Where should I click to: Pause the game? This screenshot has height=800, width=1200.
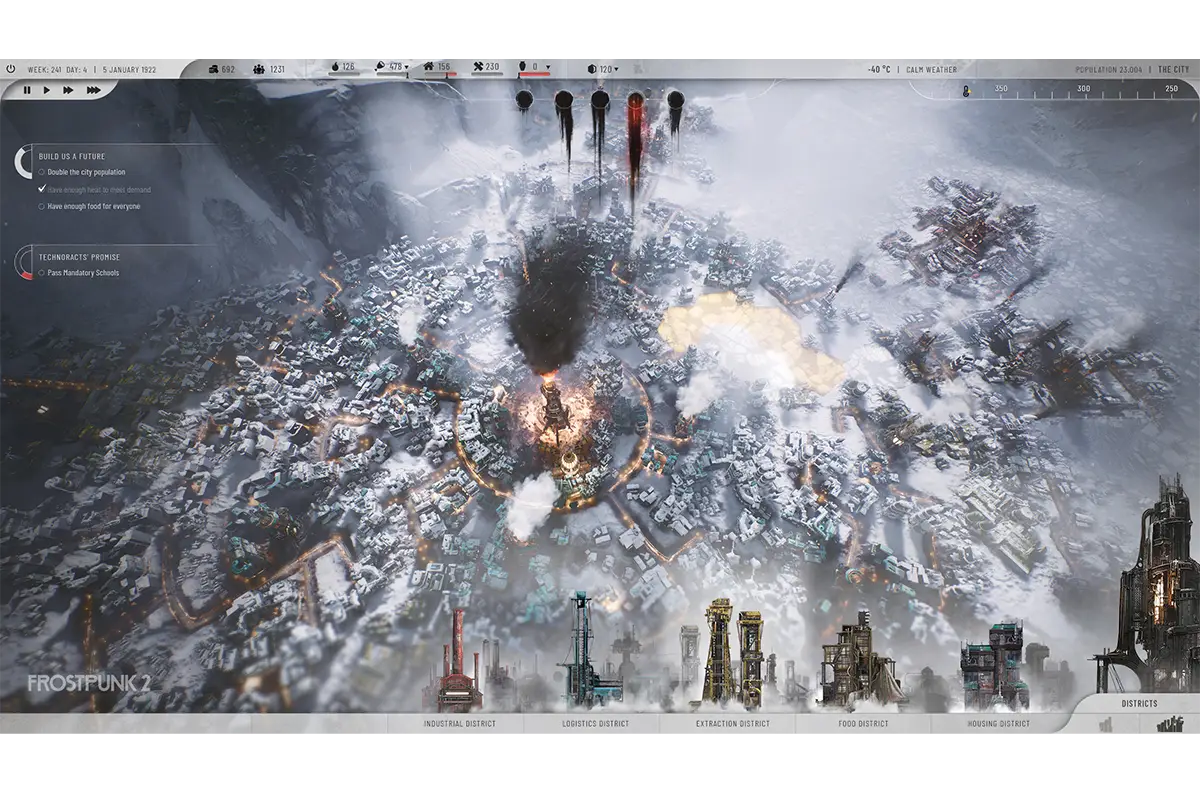[x=27, y=90]
